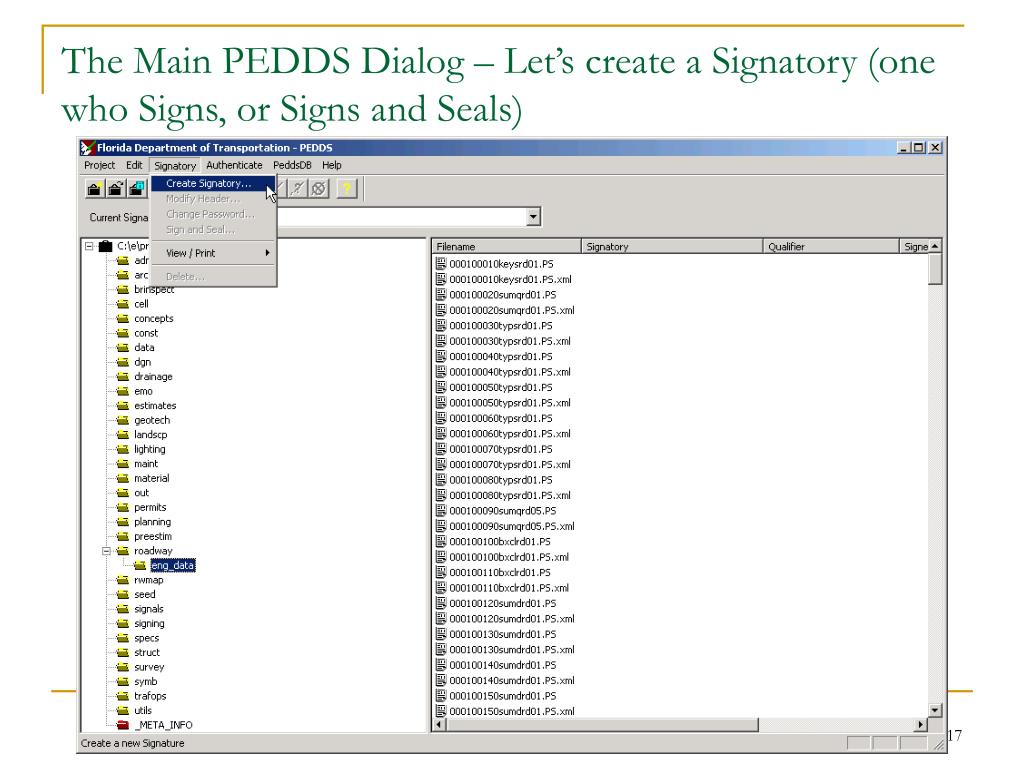Screen dimensions: 1024x768
Task: Select the landscp folder
Action: click(x=151, y=434)
